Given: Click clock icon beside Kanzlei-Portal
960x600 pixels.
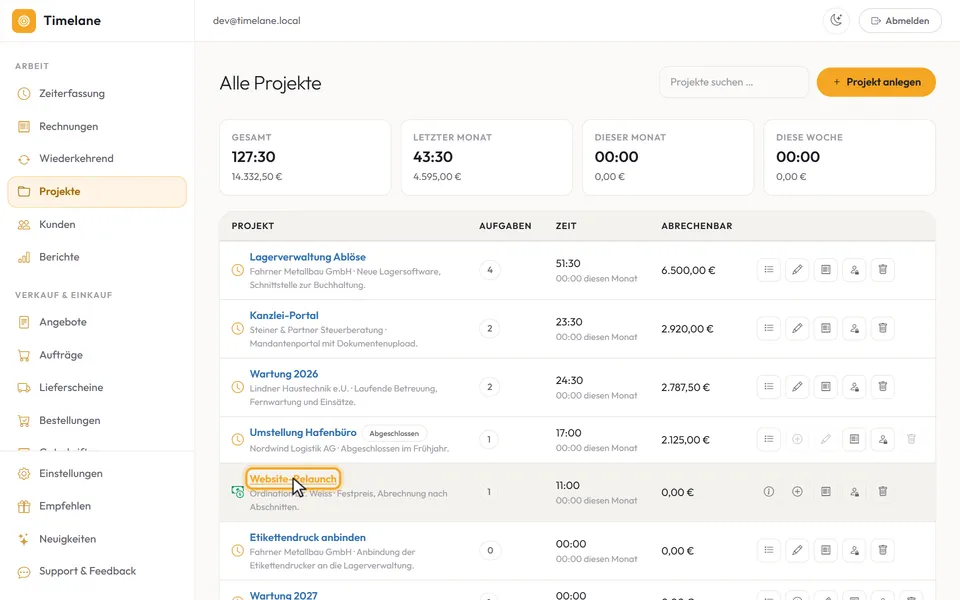Looking at the screenshot, I should click(x=238, y=329).
